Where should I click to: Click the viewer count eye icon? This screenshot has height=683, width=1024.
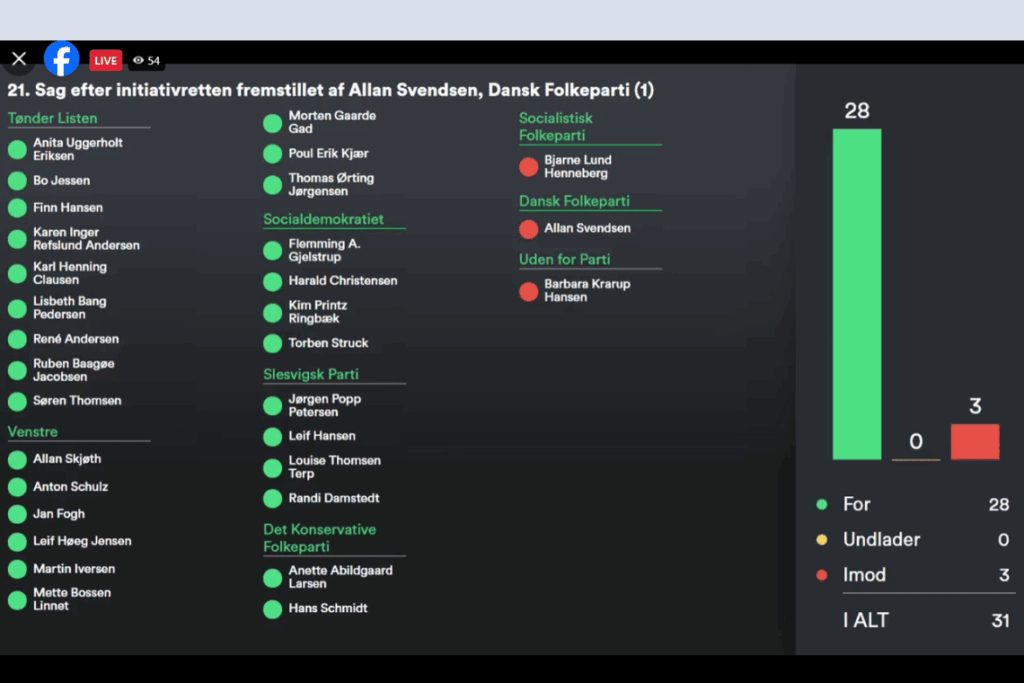(139, 60)
